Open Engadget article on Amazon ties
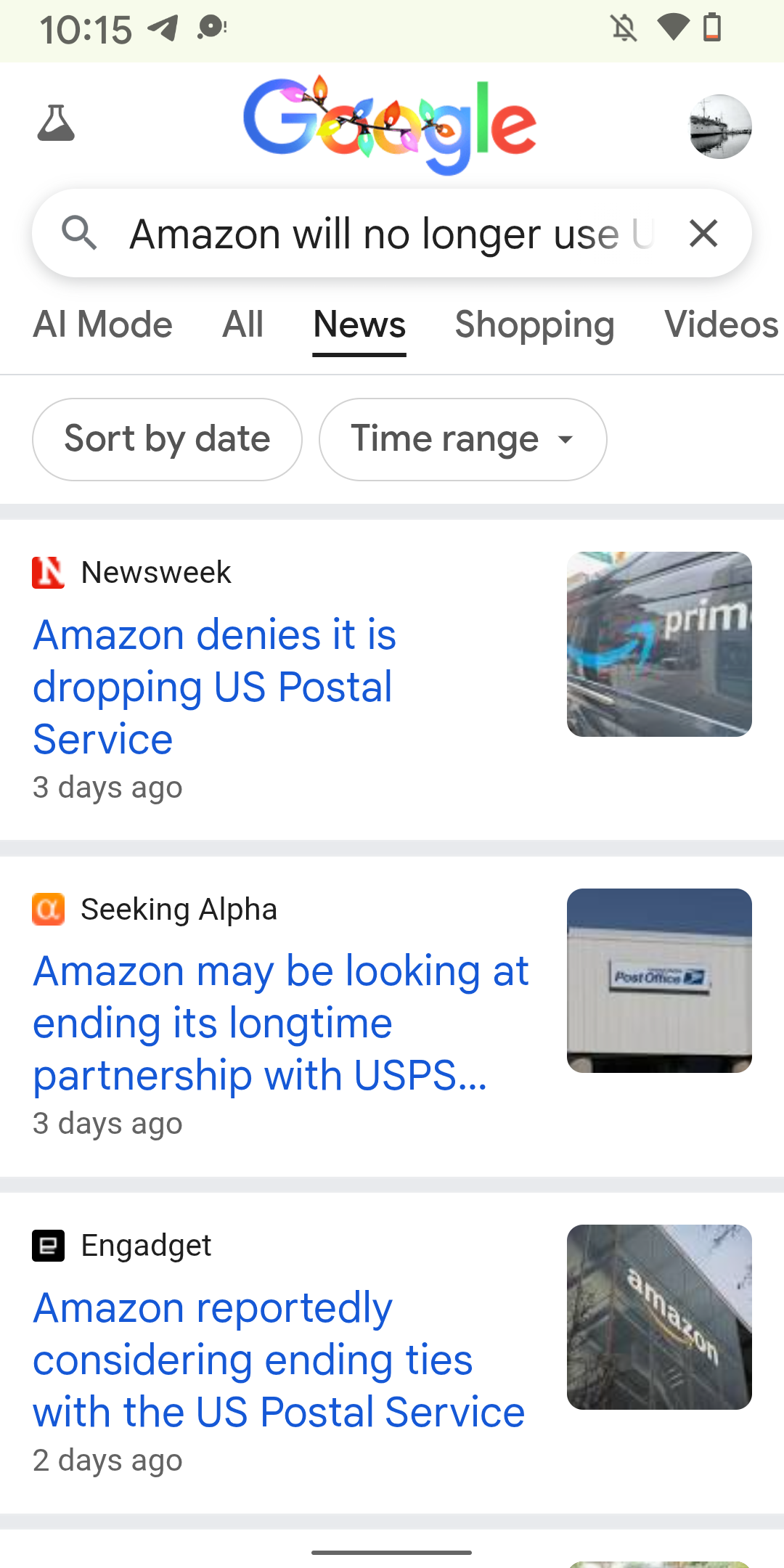 tap(279, 1359)
